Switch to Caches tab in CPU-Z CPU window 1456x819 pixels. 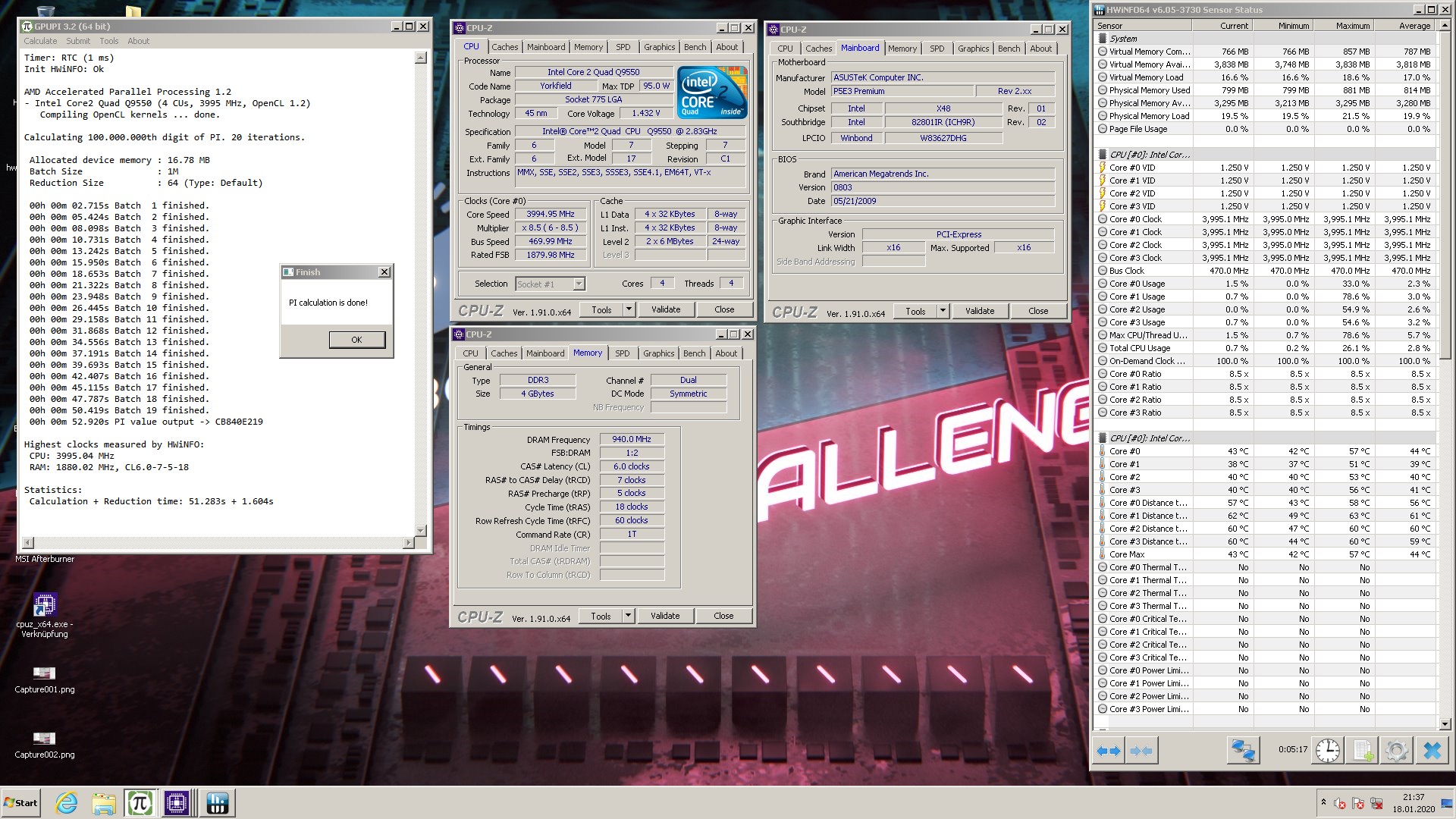(504, 47)
